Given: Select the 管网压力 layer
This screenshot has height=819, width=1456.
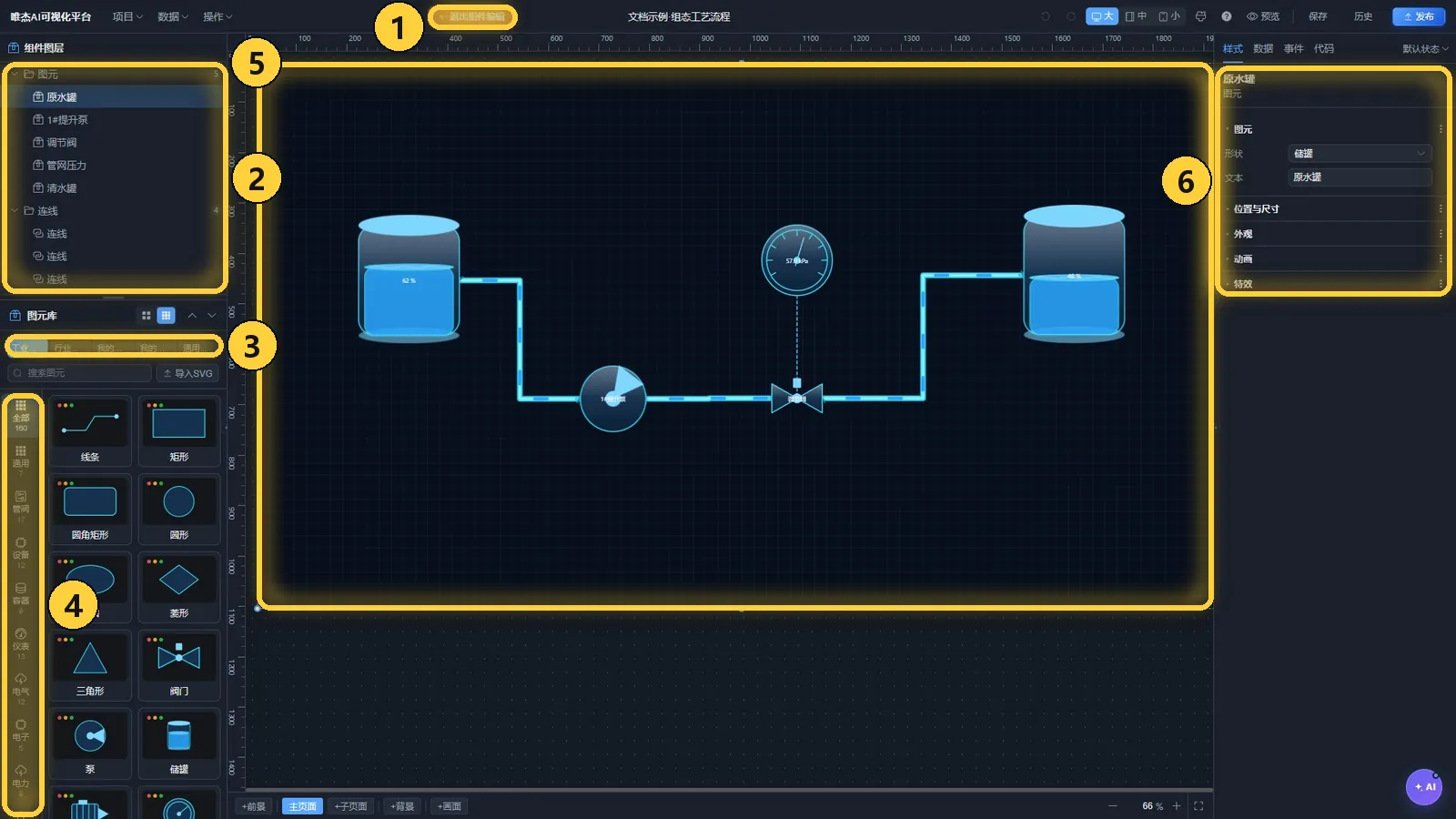Looking at the screenshot, I should pyautogui.click(x=114, y=166).
